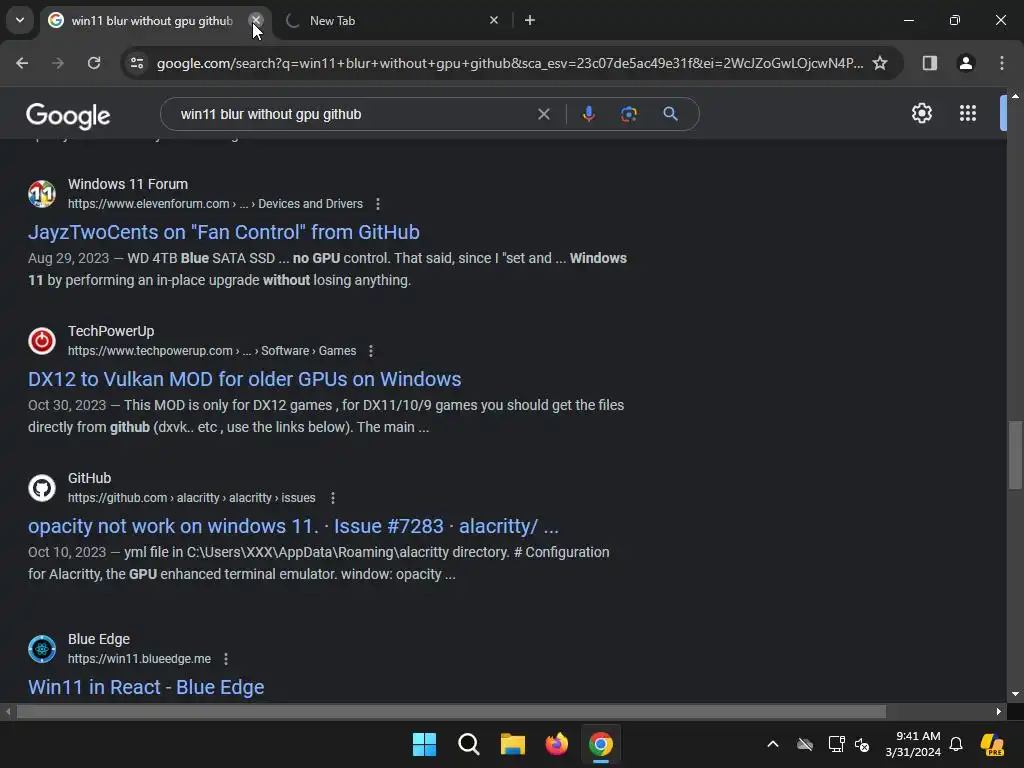Open more options for Blue Edge result
Viewport: 1024px width, 768px height.
click(226, 659)
